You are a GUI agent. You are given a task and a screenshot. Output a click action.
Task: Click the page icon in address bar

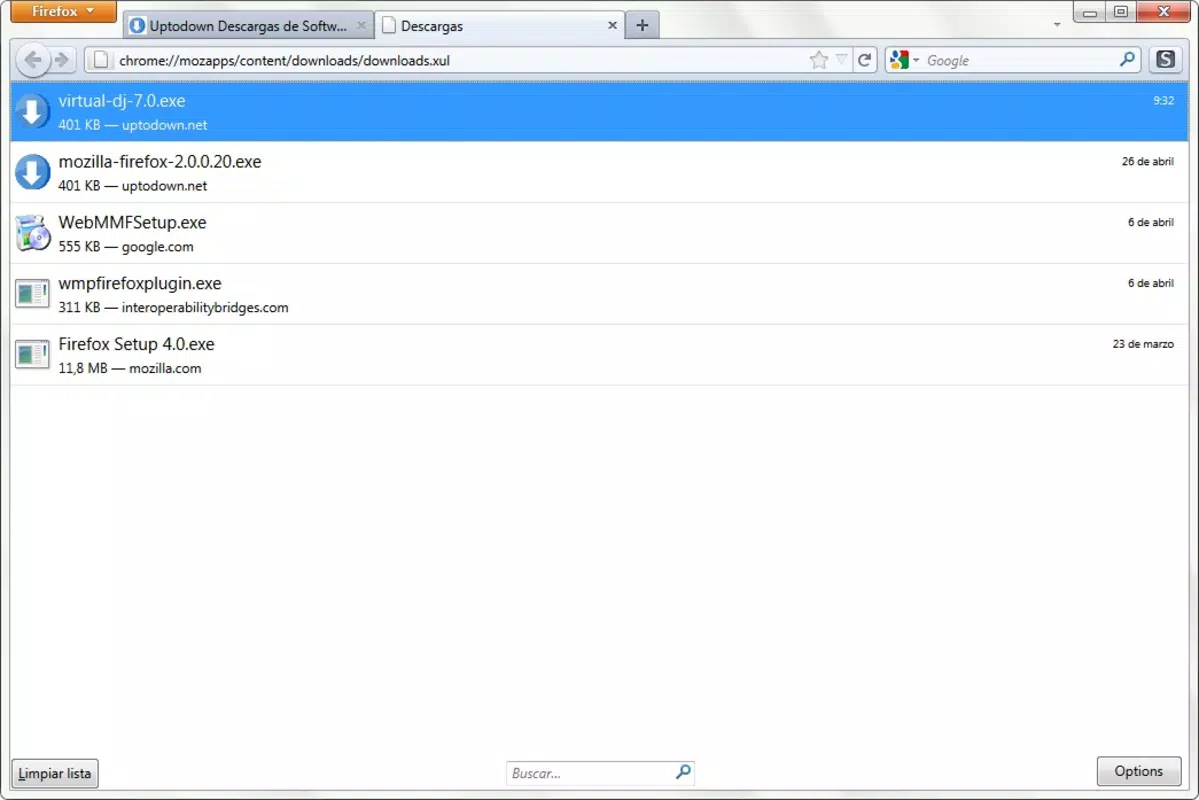tap(101, 60)
